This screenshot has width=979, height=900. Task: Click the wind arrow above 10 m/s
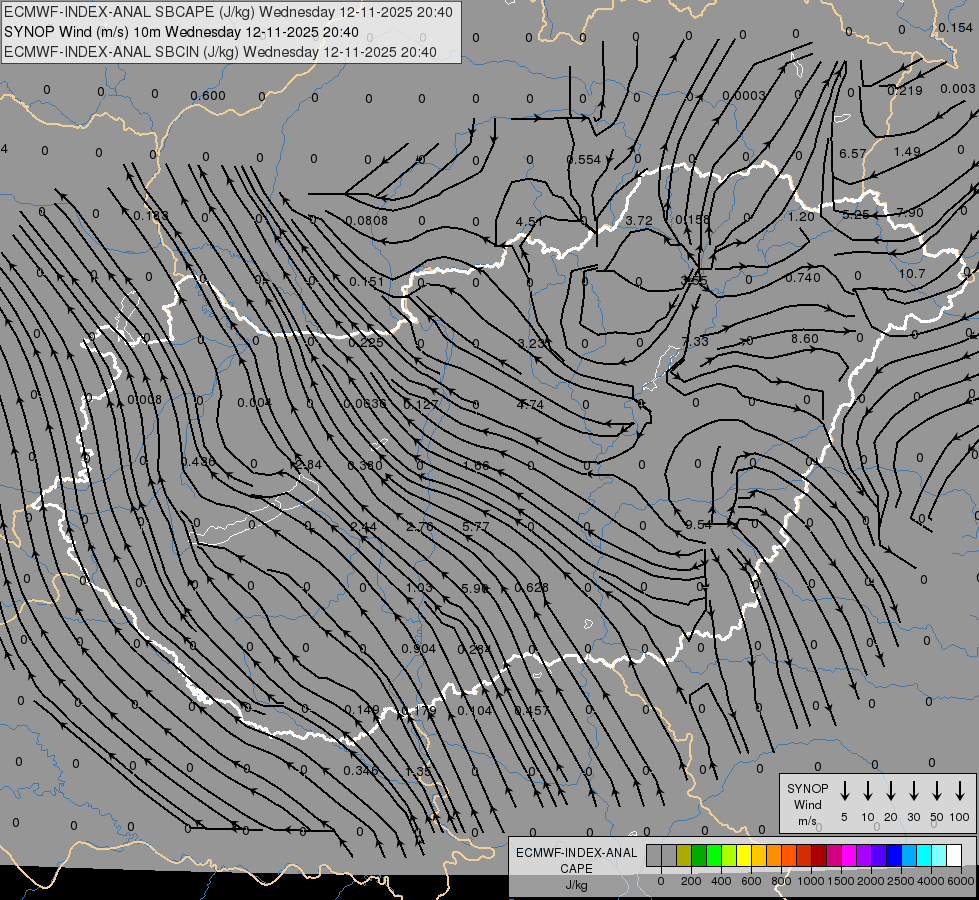pos(867,790)
